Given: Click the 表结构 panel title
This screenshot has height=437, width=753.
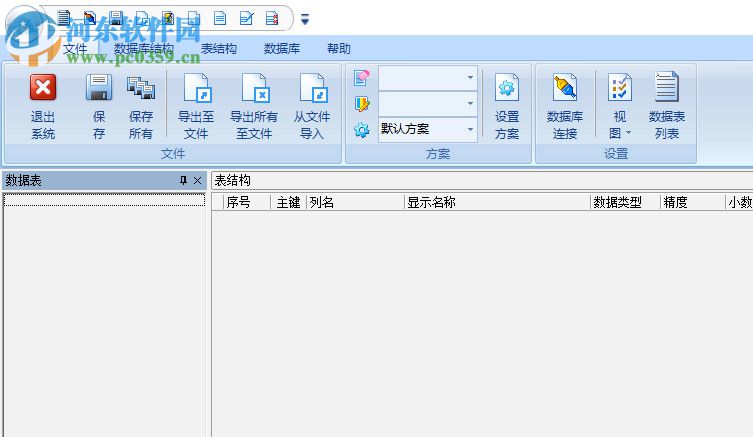Looking at the screenshot, I should [232, 181].
